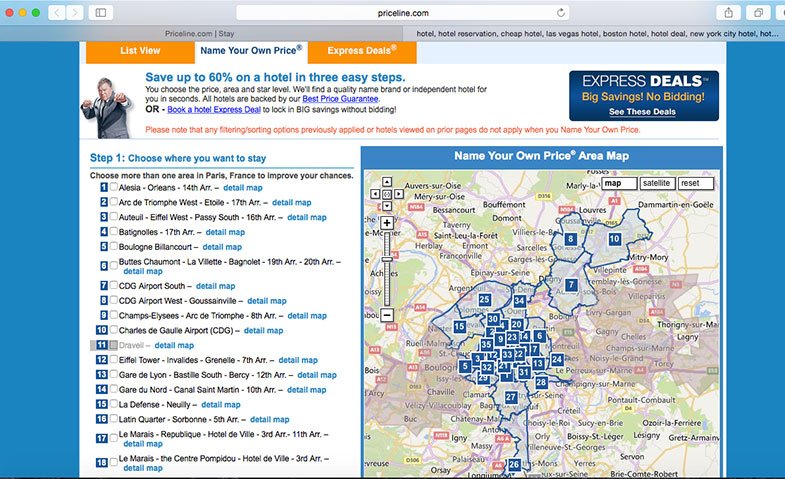Click the Express Deals savings banner
The height and width of the screenshot is (479, 785).
(x=643, y=95)
